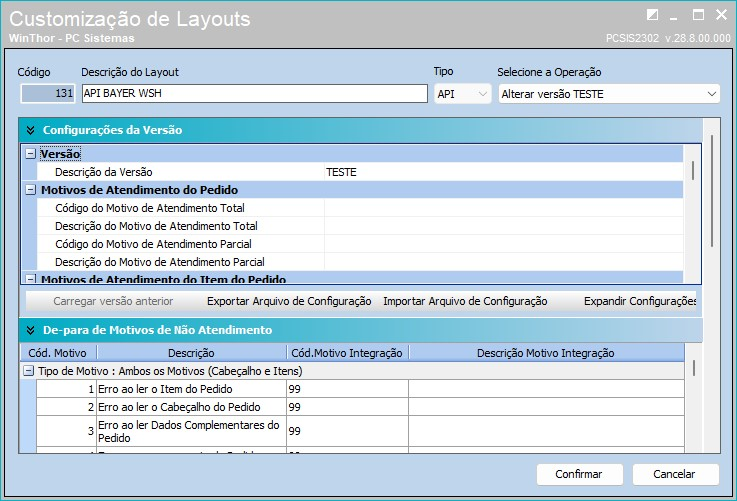The height and width of the screenshot is (501, 737).
Task: Click Exportar Arquivo de Configuração
Action: (289, 301)
